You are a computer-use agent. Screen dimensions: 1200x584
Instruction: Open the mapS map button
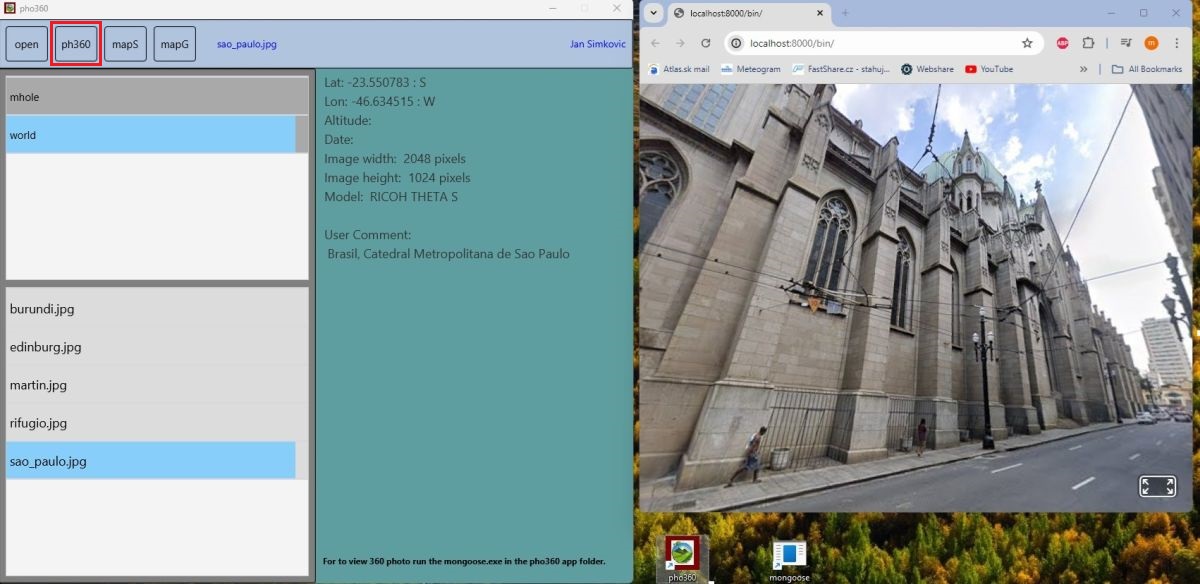pyautogui.click(x=125, y=44)
